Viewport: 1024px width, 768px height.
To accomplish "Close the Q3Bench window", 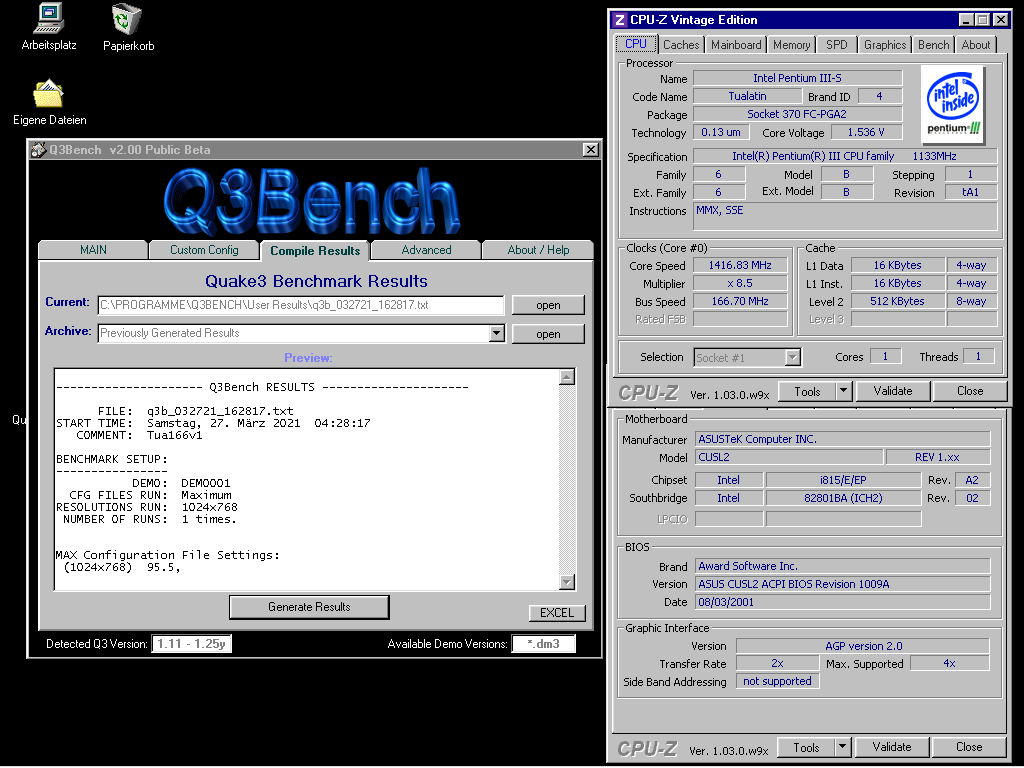I will (x=590, y=150).
